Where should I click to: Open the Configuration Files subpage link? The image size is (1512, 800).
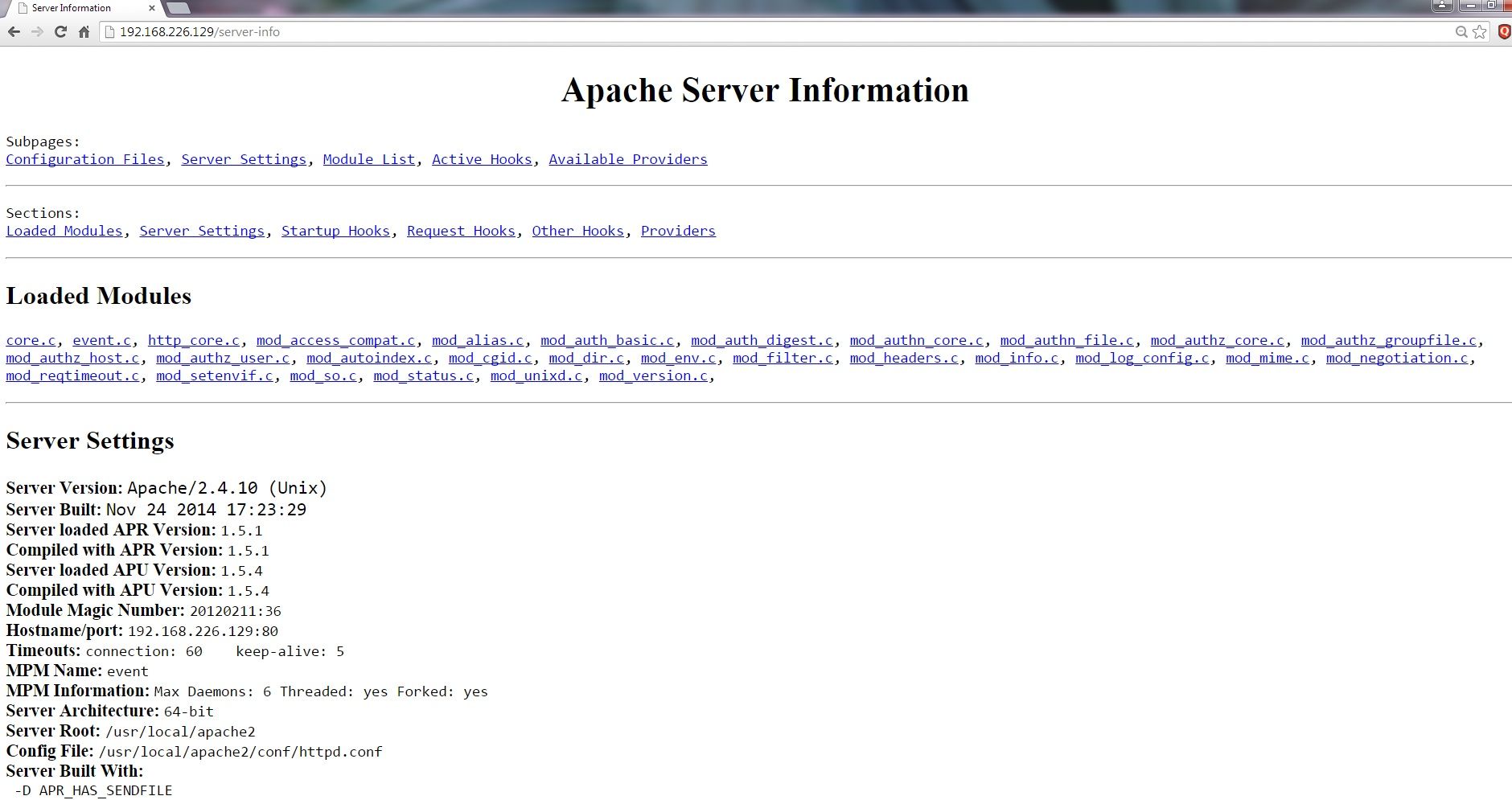(85, 159)
